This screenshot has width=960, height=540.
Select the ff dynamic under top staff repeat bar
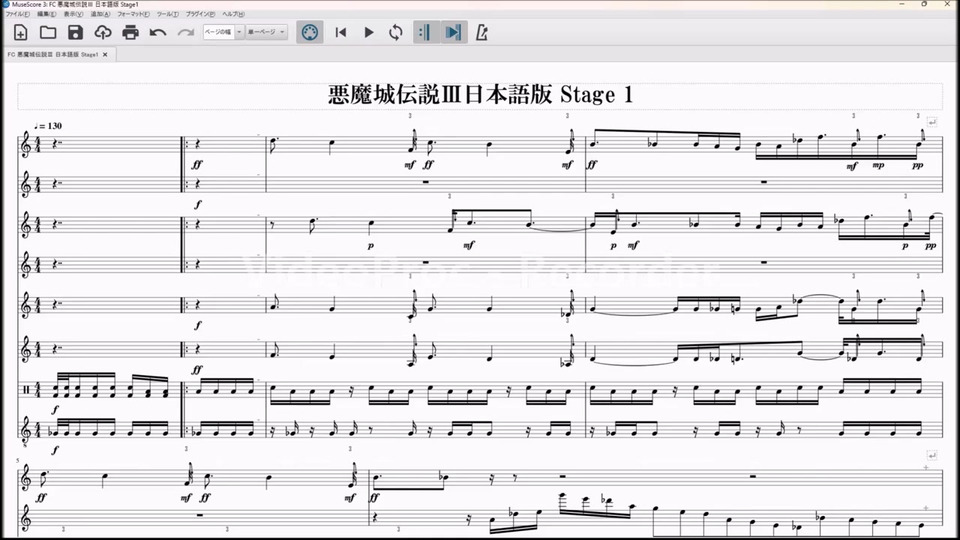pos(197,165)
